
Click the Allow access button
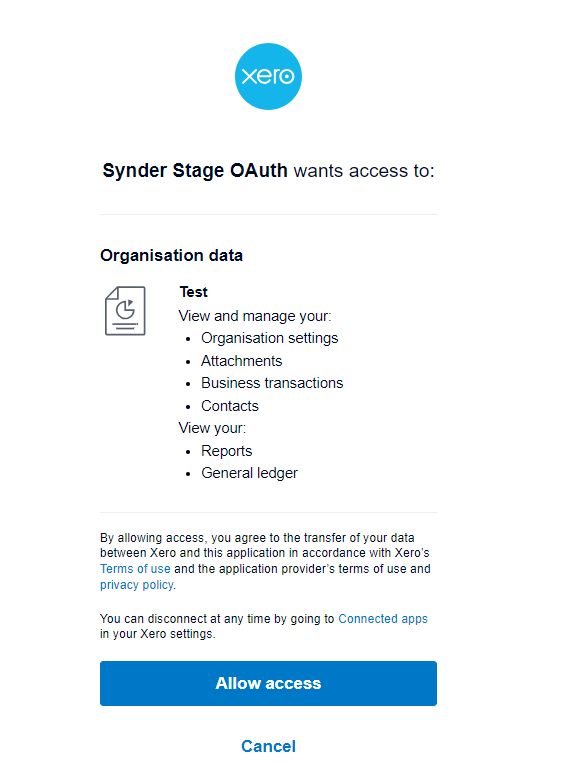pos(268,683)
